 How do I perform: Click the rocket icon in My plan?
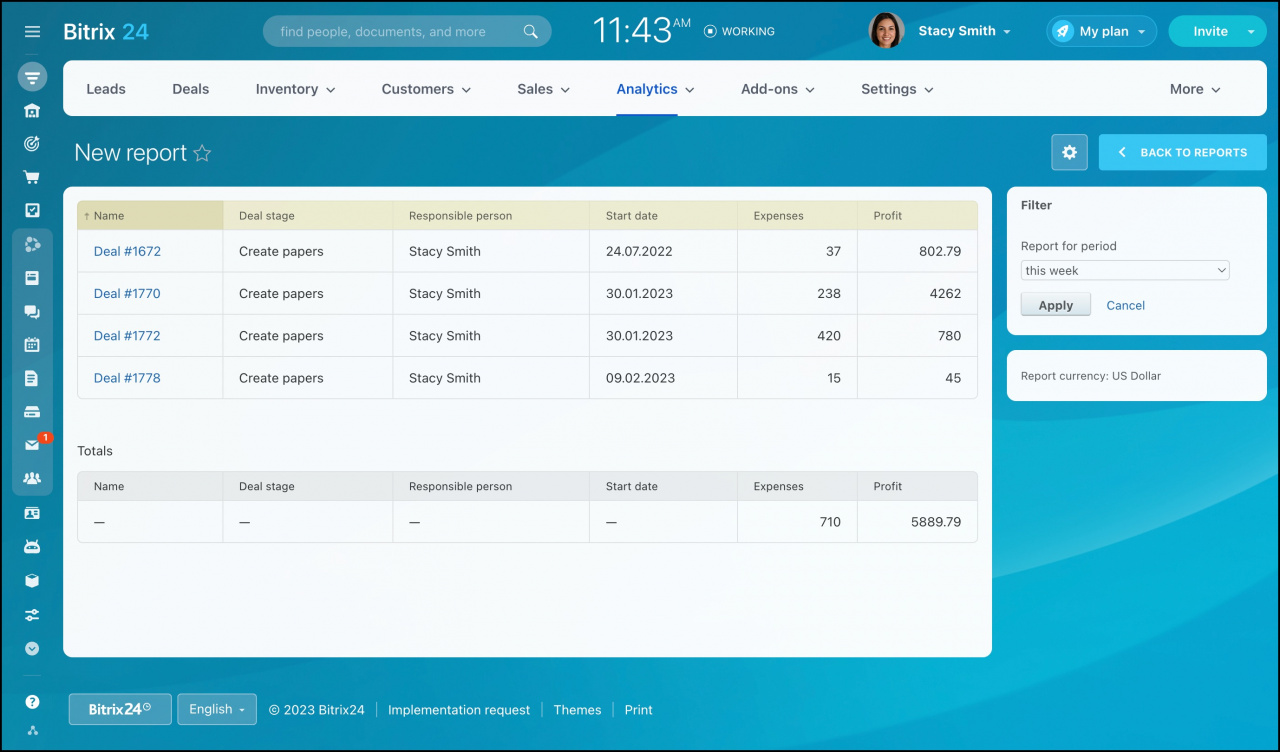tap(1062, 31)
